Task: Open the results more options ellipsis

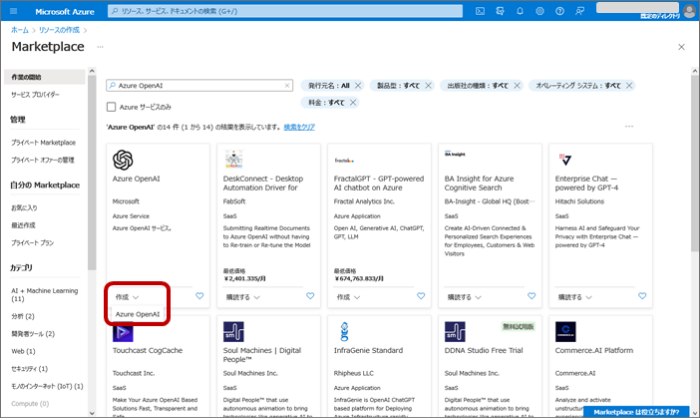Action: (x=629, y=127)
